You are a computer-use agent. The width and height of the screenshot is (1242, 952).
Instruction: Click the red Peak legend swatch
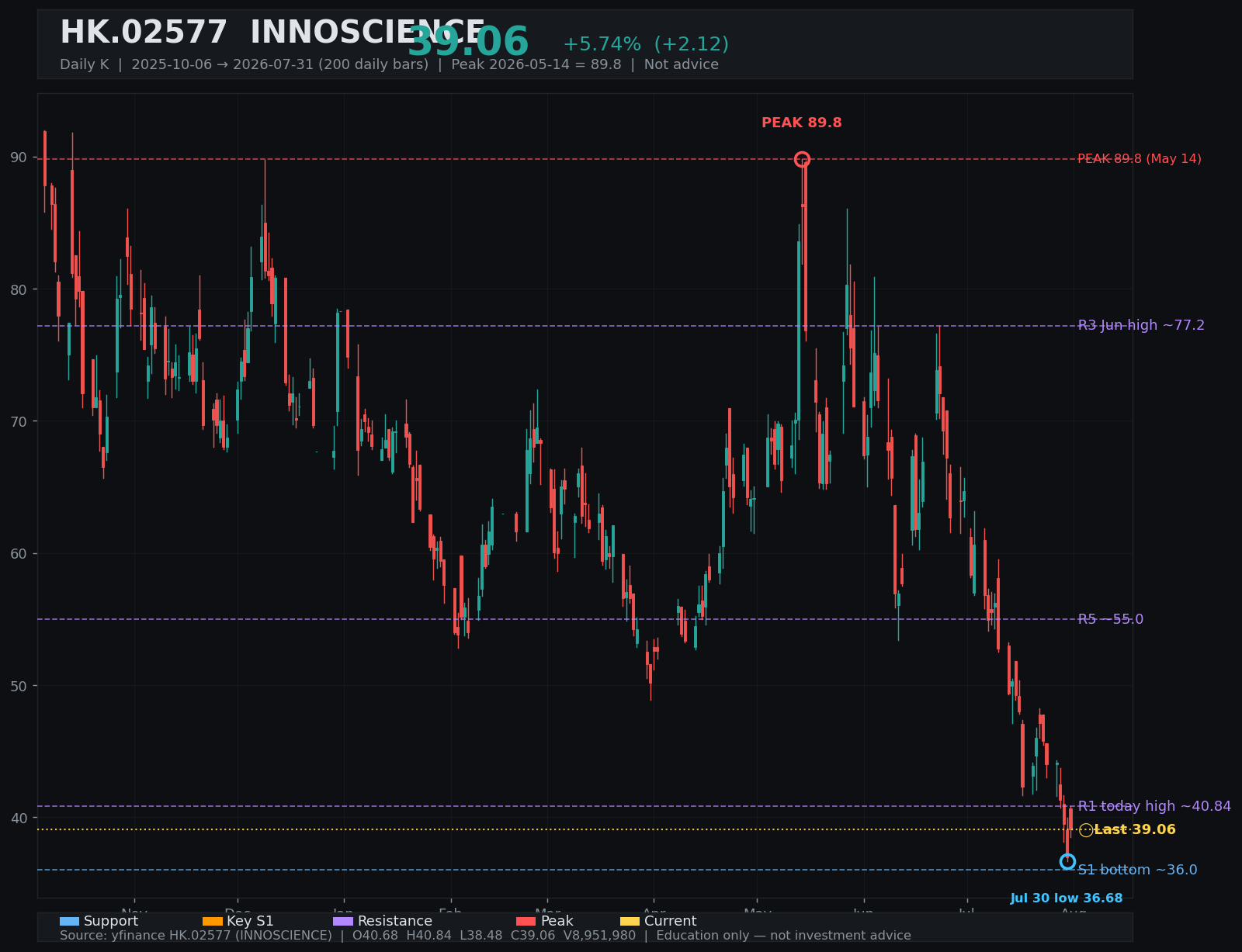click(526, 921)
